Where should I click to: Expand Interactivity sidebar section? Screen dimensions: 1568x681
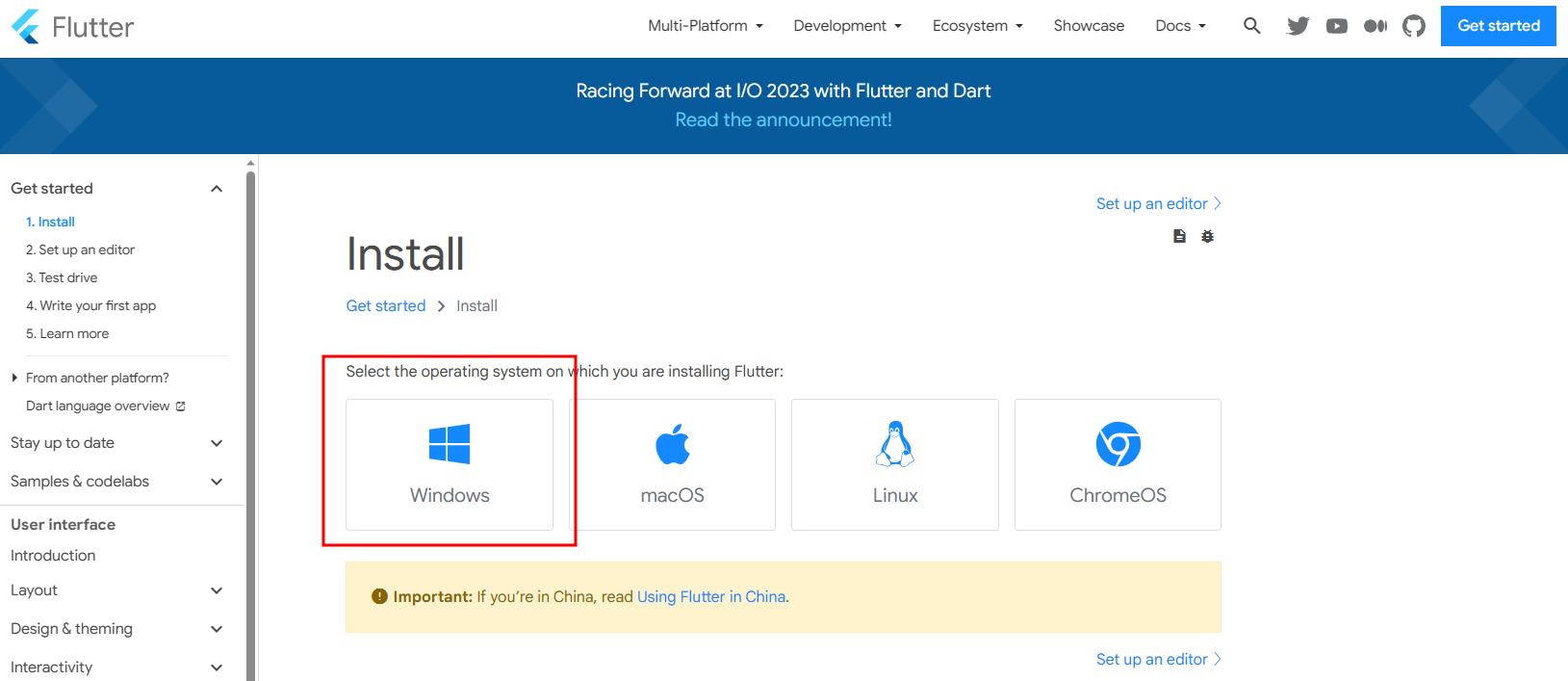[x=116, y=668]
